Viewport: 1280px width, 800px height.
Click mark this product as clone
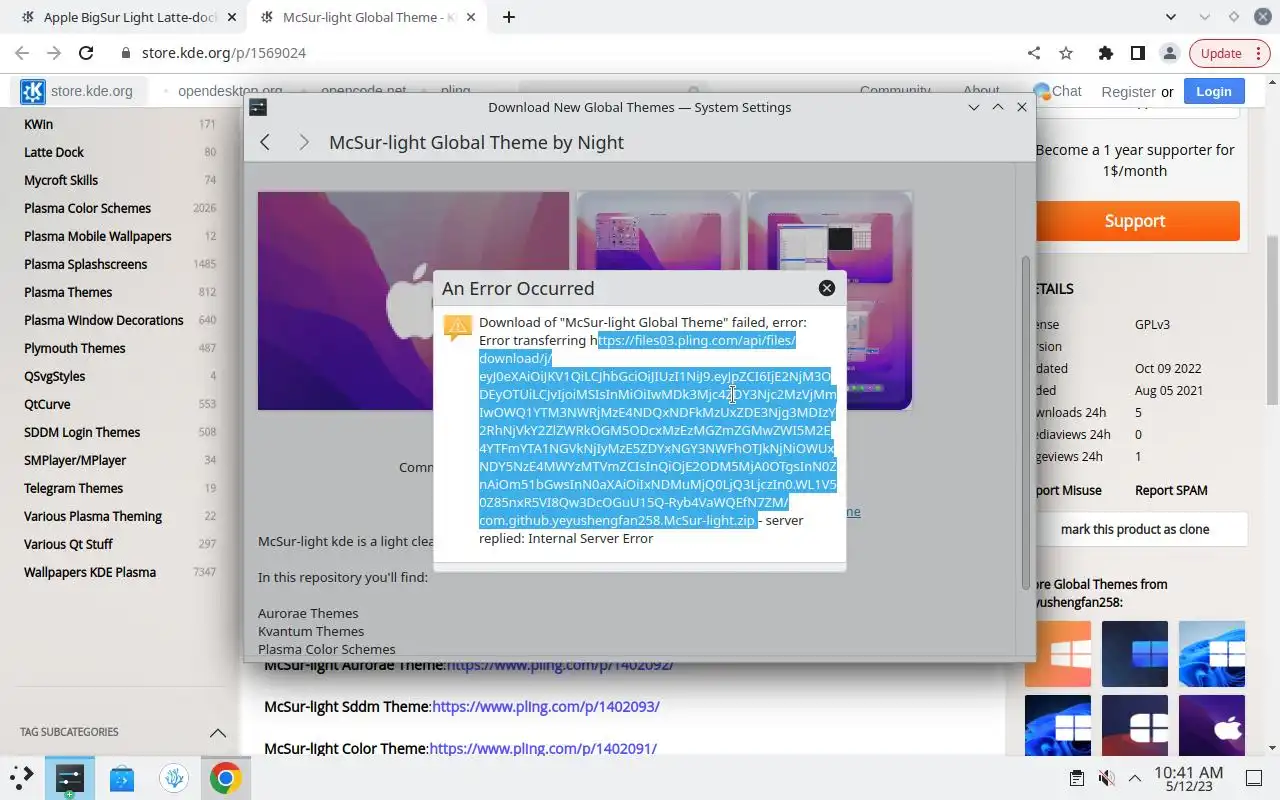click(x=1135, y=529)
